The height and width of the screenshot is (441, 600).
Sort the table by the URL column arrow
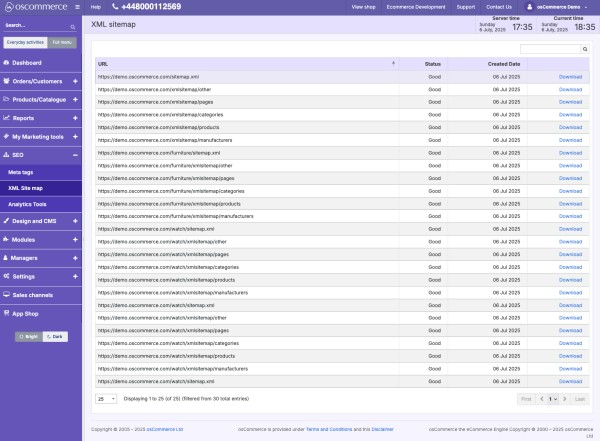tap(393, 64)
